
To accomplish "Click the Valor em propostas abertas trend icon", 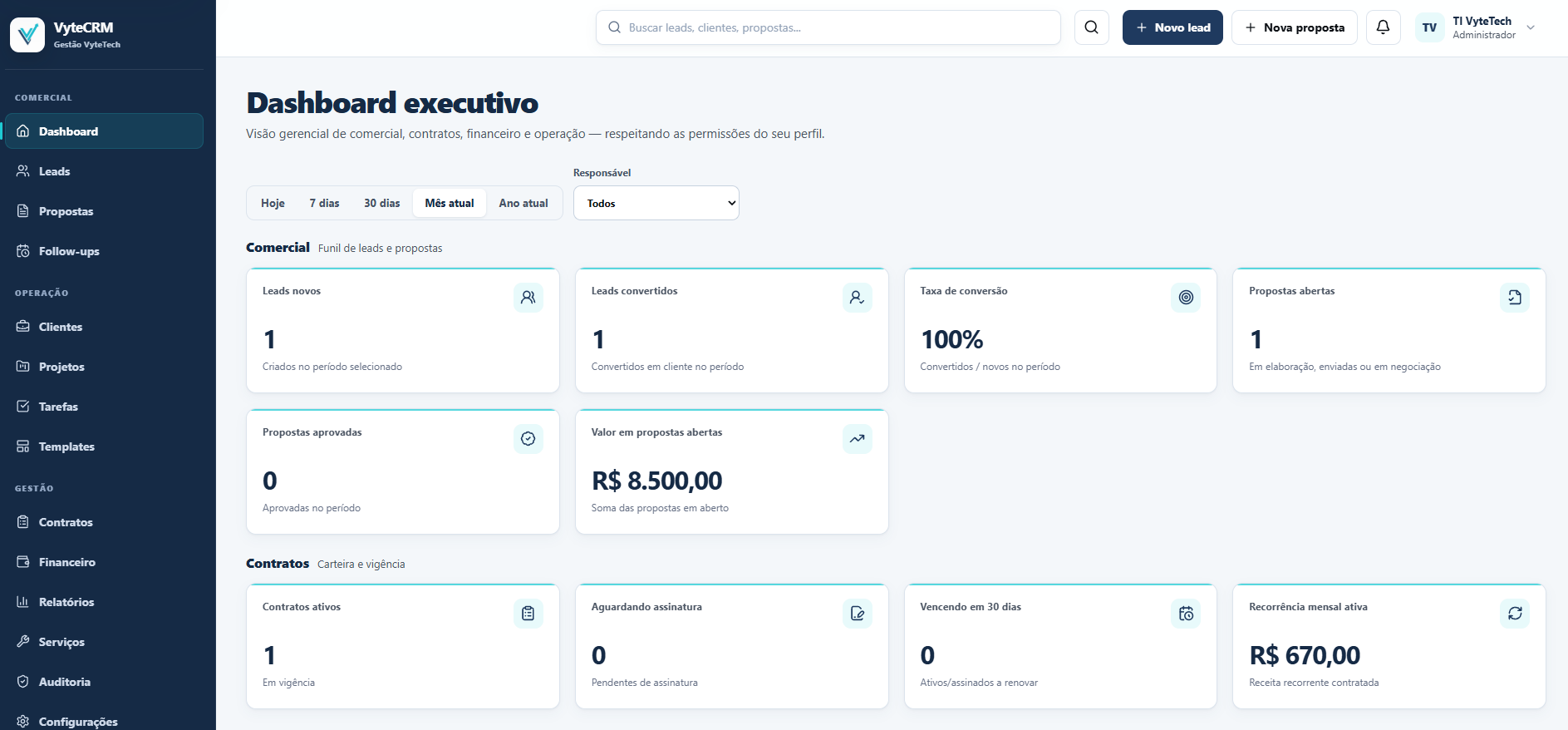I will [857, 439].
